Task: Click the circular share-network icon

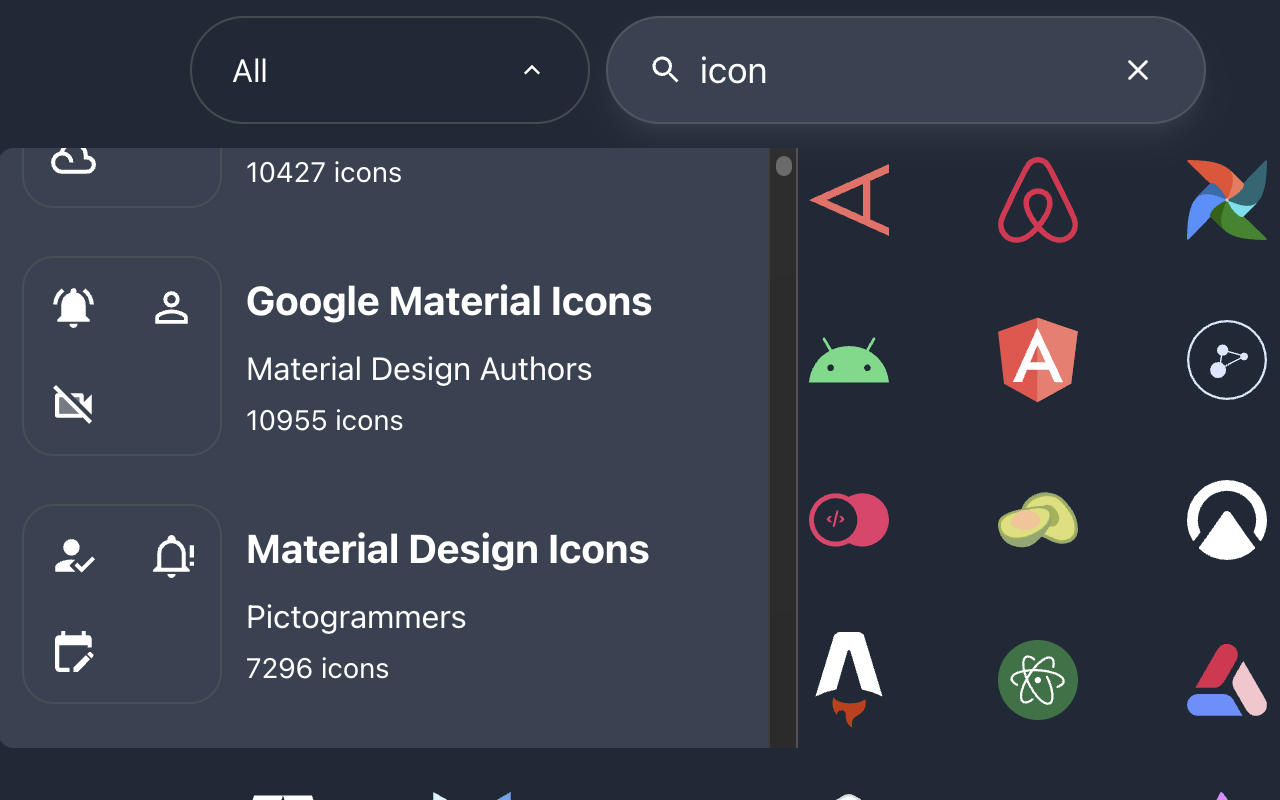Action: 1226,360
